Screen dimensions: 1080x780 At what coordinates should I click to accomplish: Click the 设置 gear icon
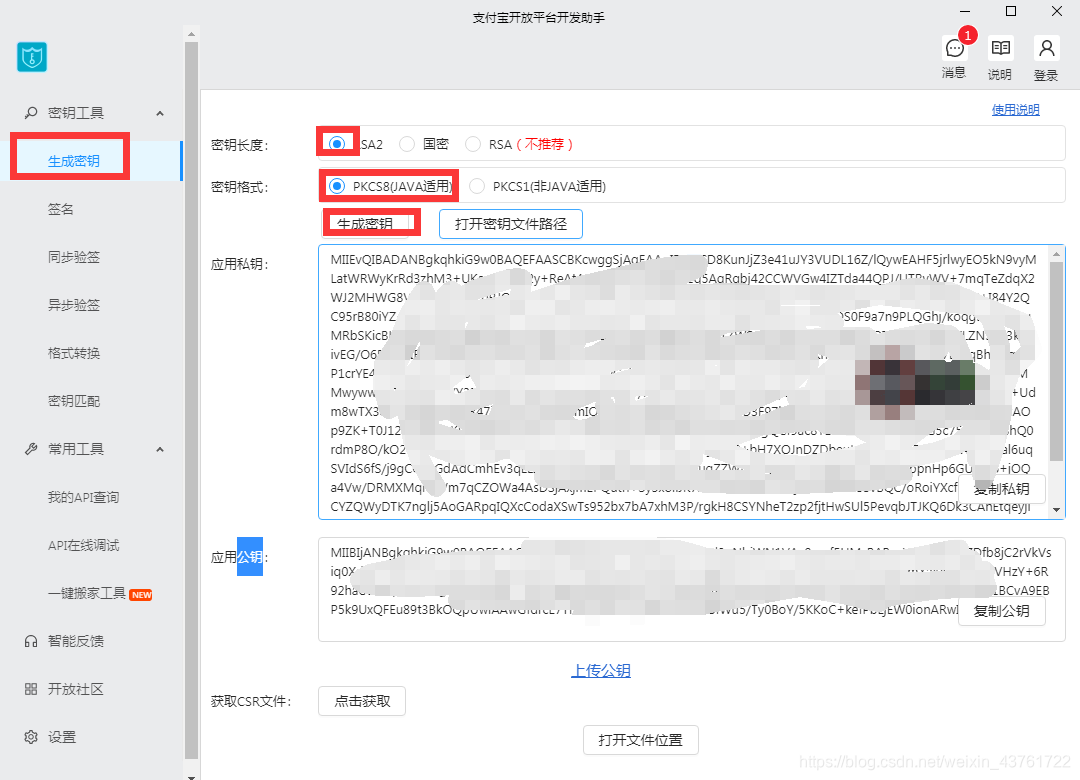tap(31, 737)
